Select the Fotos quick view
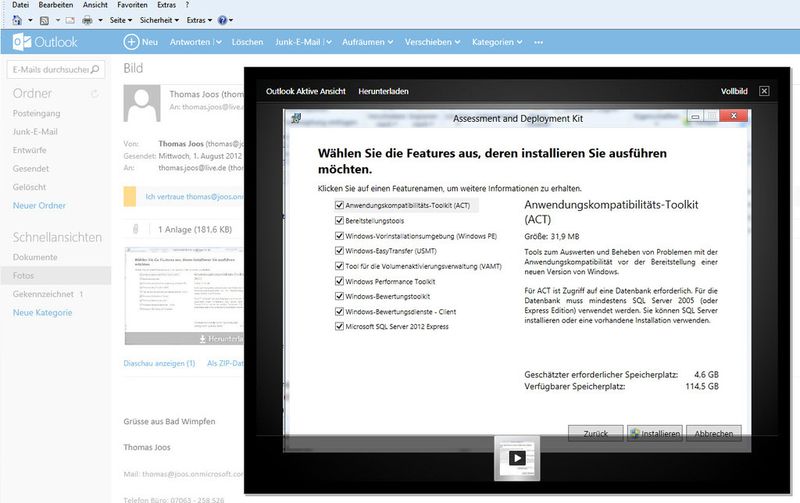800x503 pixels. [x=56, y=275]
